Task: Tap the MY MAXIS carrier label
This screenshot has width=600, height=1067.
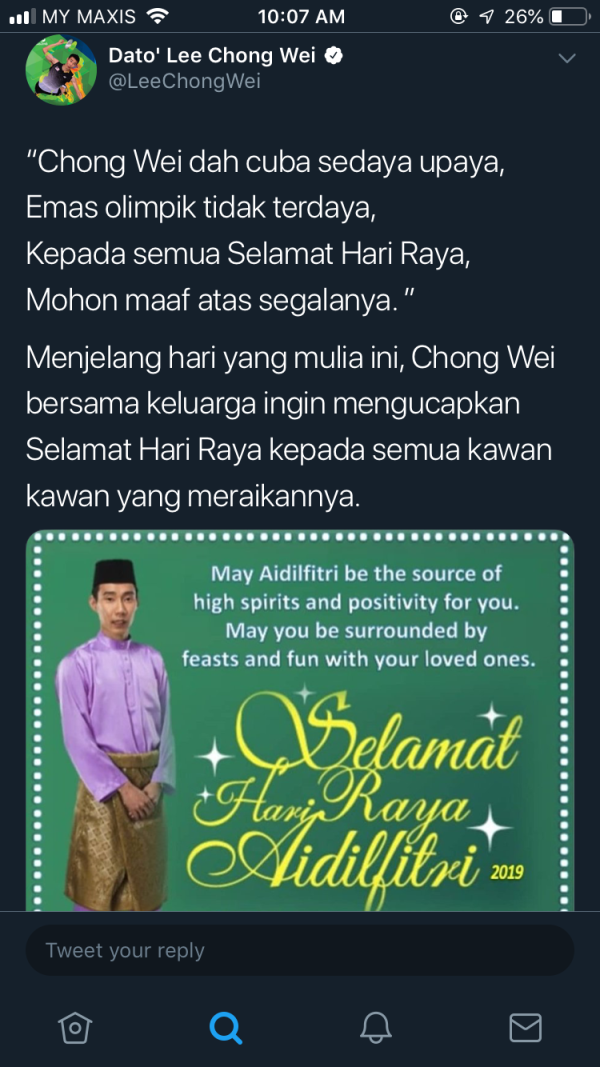Action: coord(89,16)
